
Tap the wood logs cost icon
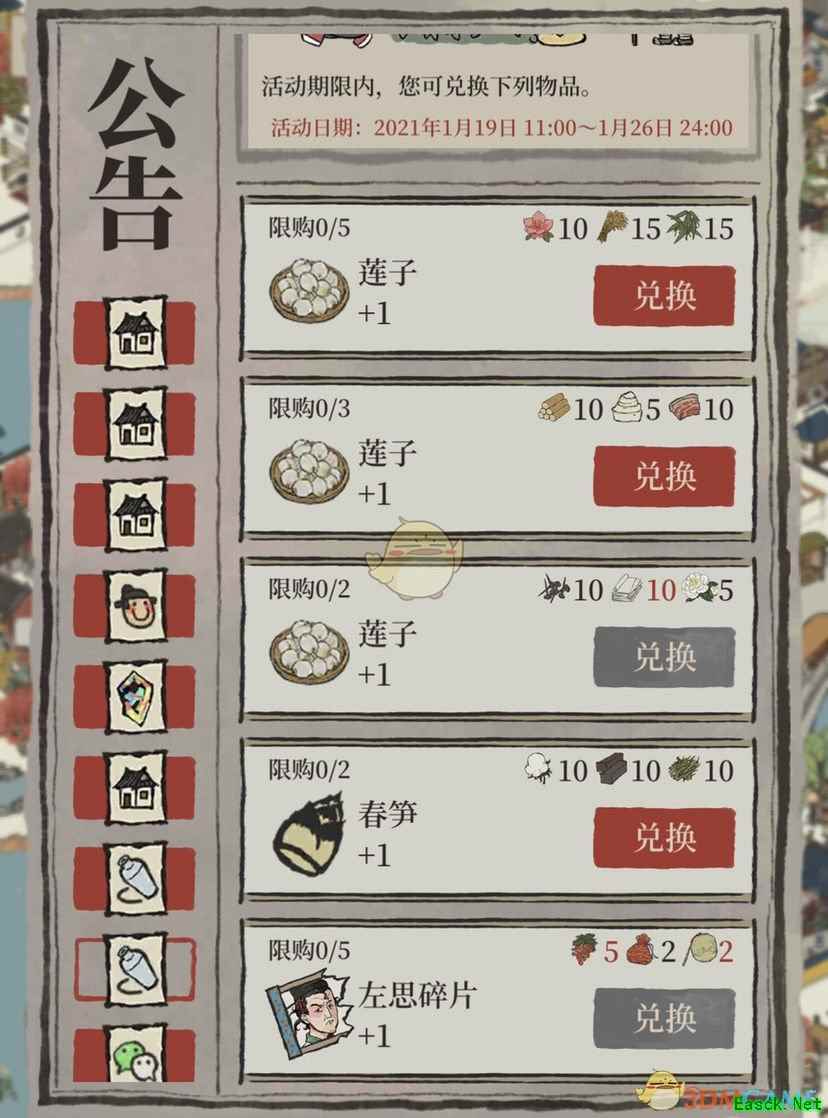[x=554, y=408]
